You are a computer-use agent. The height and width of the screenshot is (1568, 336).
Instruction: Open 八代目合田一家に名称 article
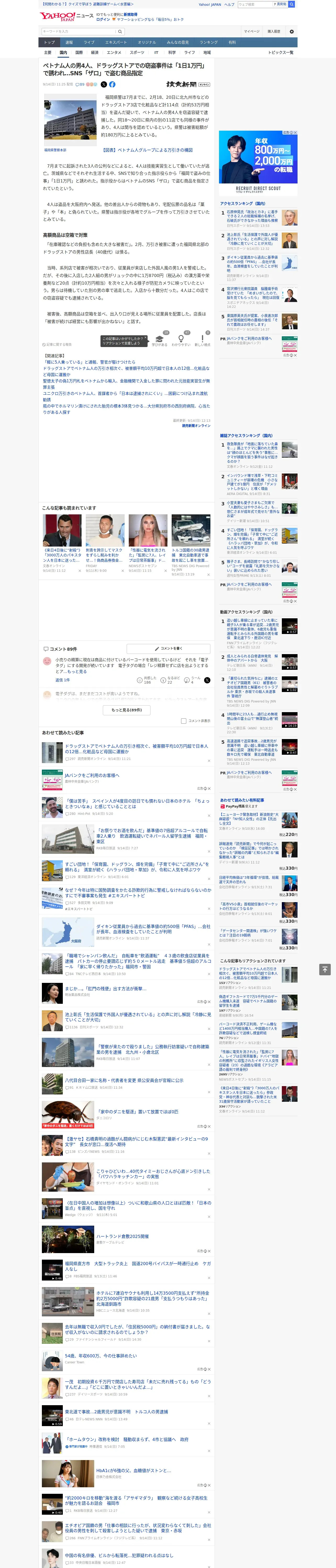coord(124,1080)
